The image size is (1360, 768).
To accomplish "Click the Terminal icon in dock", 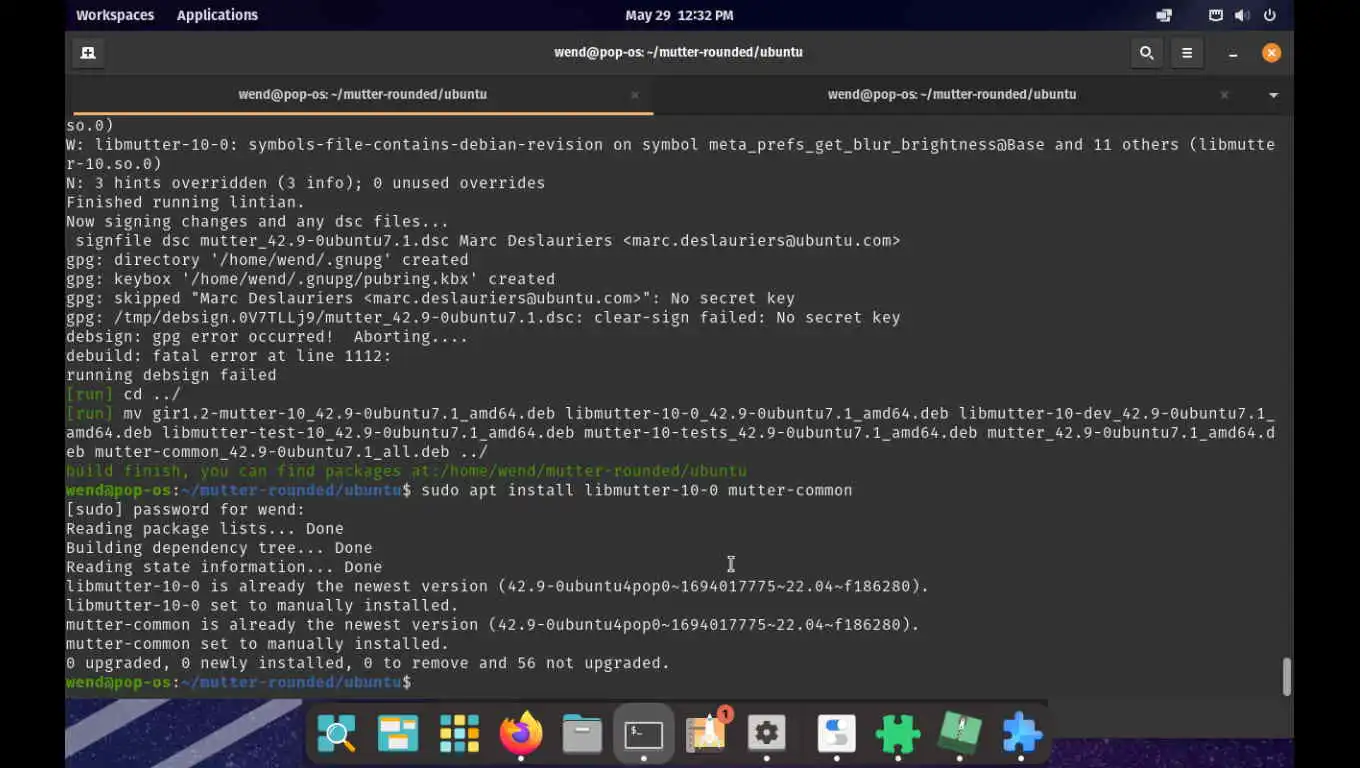I will (643, 734).
